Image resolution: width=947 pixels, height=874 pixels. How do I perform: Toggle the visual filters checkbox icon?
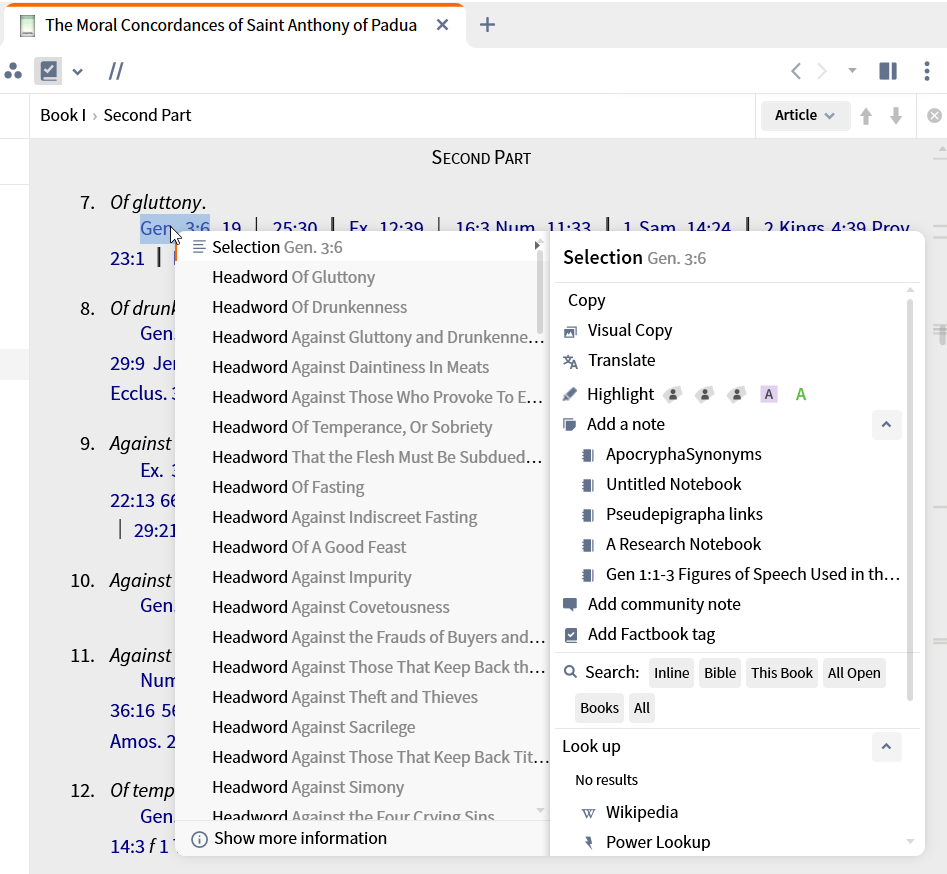click(x=48, y=71)
